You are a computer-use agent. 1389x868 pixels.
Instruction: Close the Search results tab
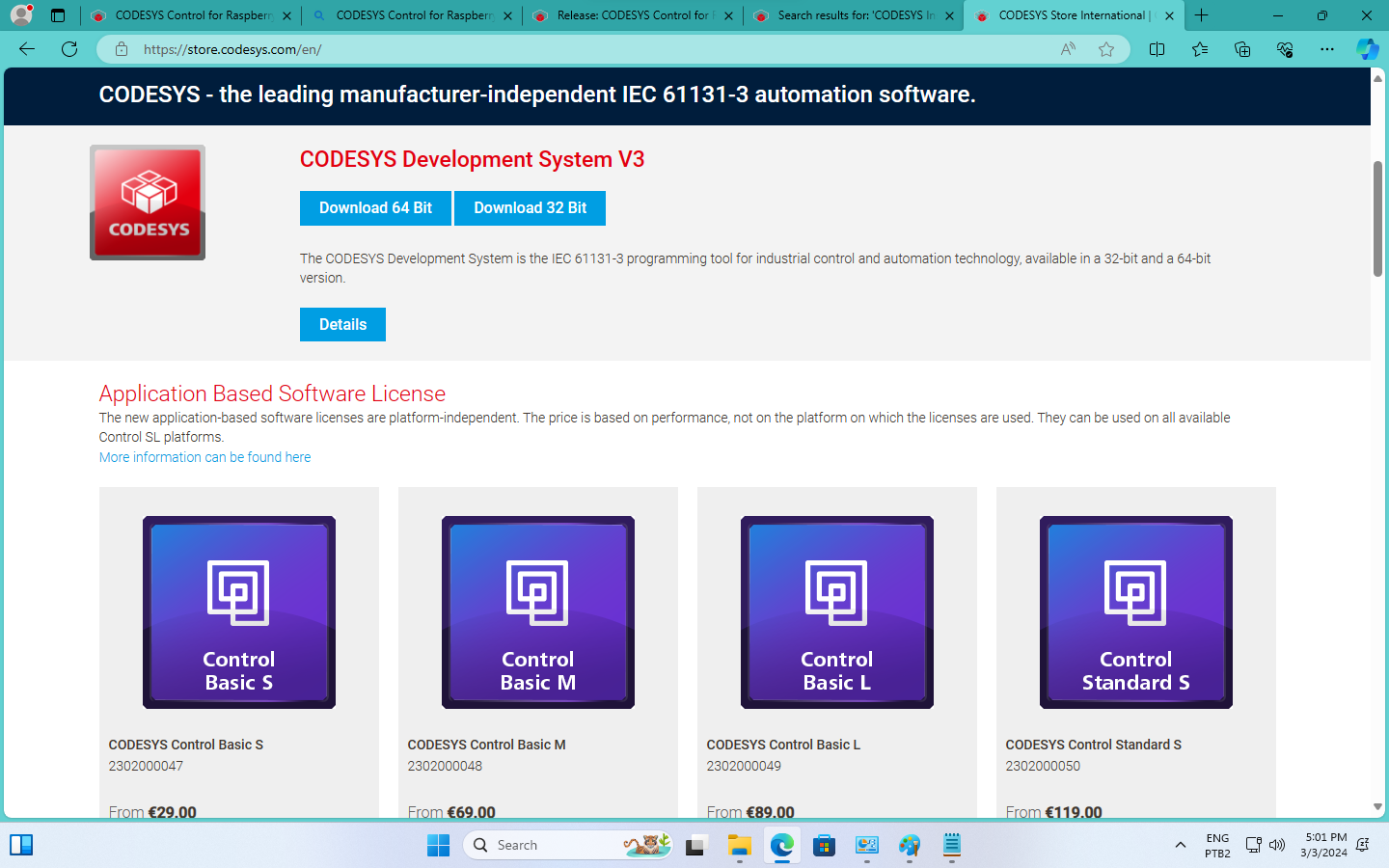pyautogui.click(x=949, y=15)
